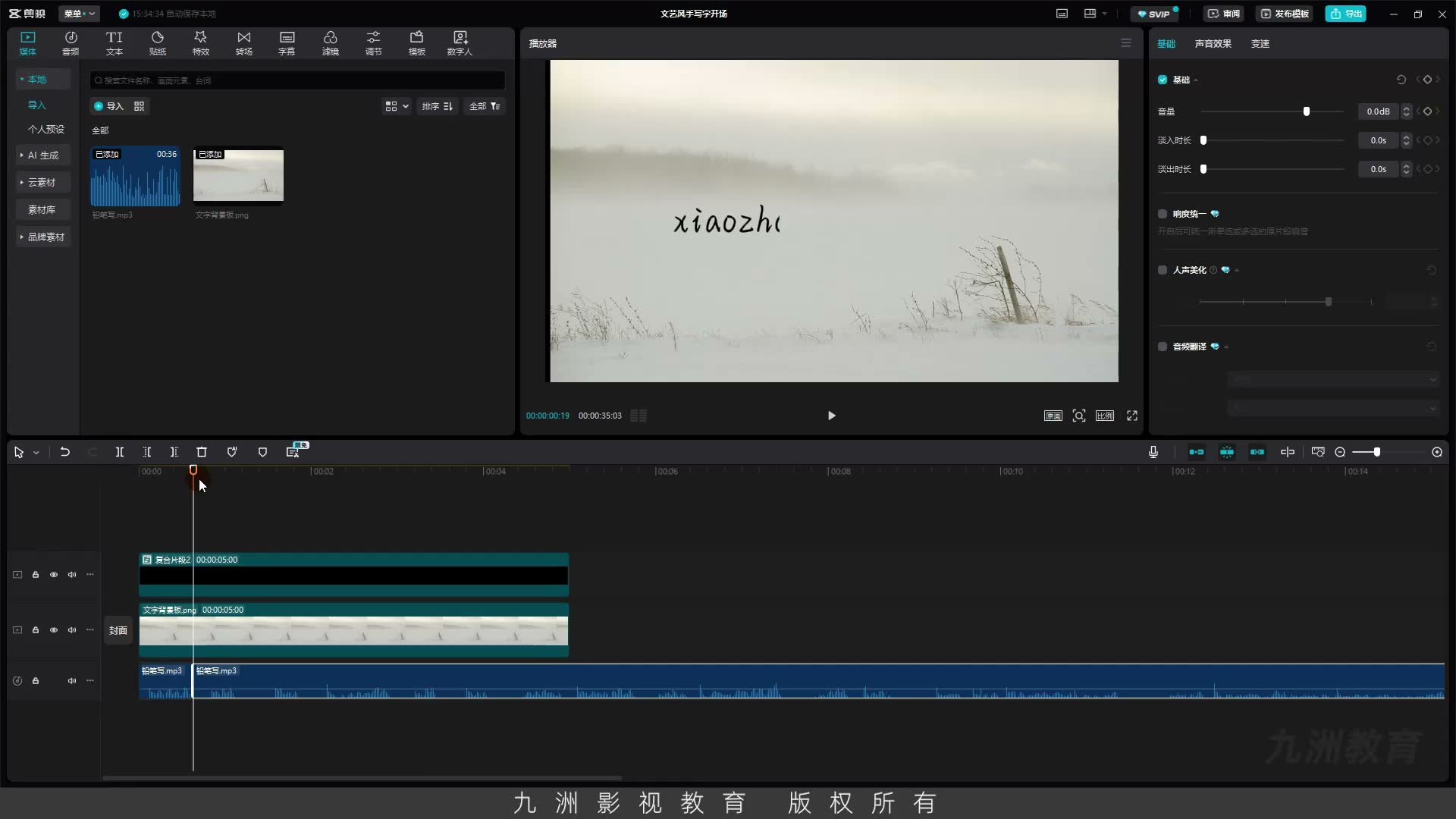Expand the AI 生成 sidebar item
This screenshot has height=819, width=1456.
pyautogui.click(x=43, y=155)
